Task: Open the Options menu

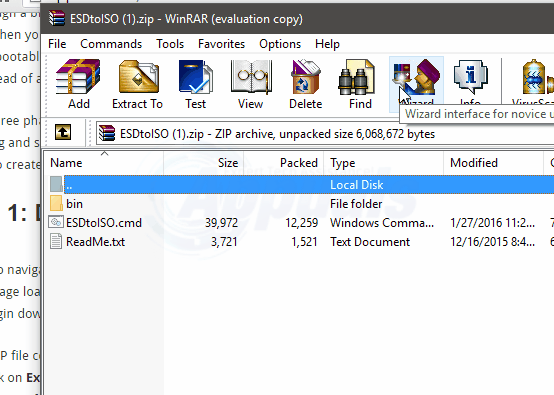Action: coord(280,44)
